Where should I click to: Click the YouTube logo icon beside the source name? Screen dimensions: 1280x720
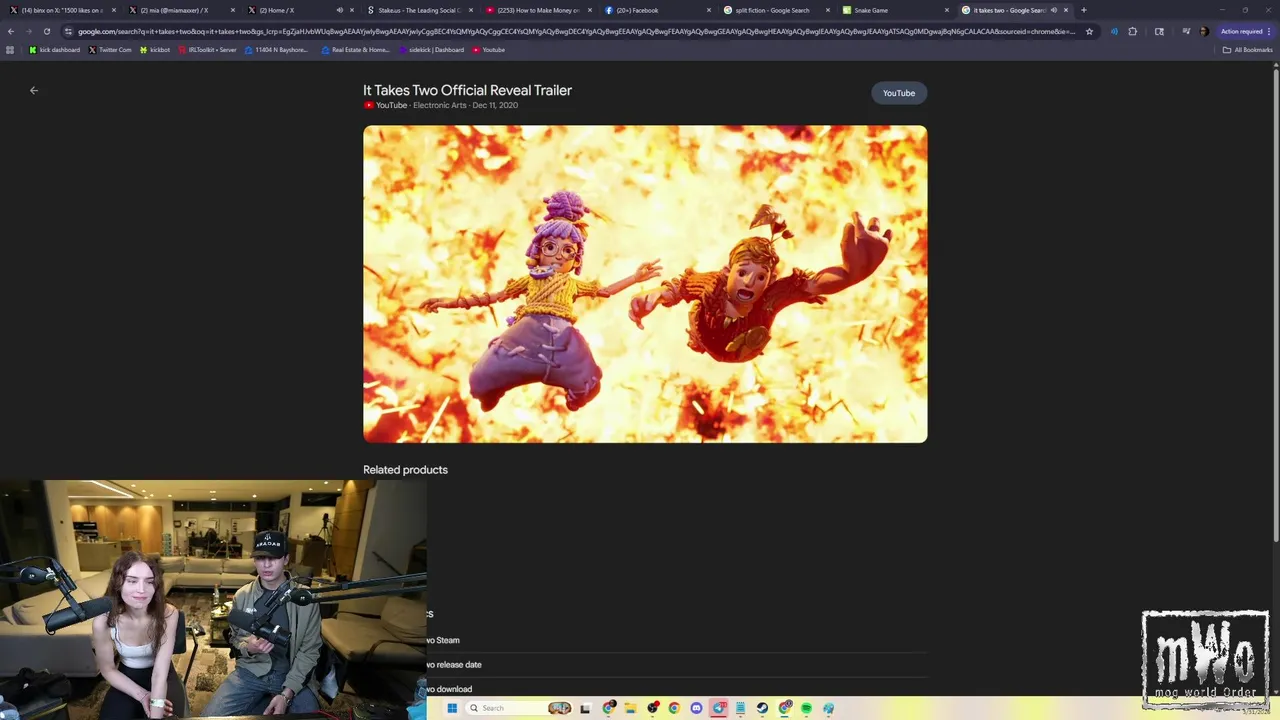click(x=368, y=105)
